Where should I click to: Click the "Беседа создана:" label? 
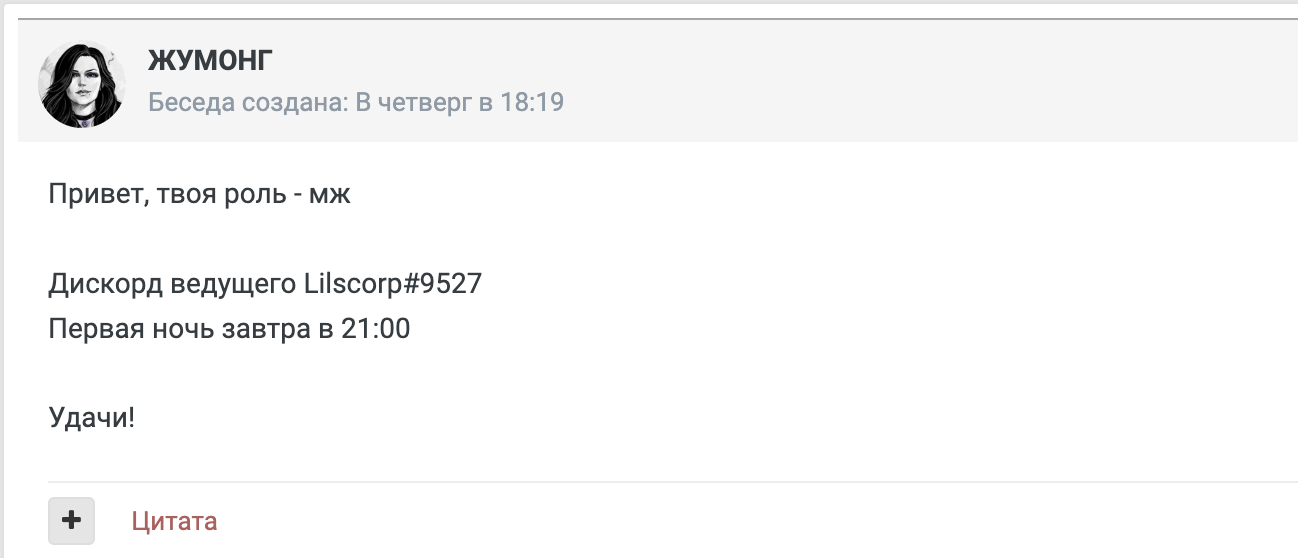click(248, 102)
